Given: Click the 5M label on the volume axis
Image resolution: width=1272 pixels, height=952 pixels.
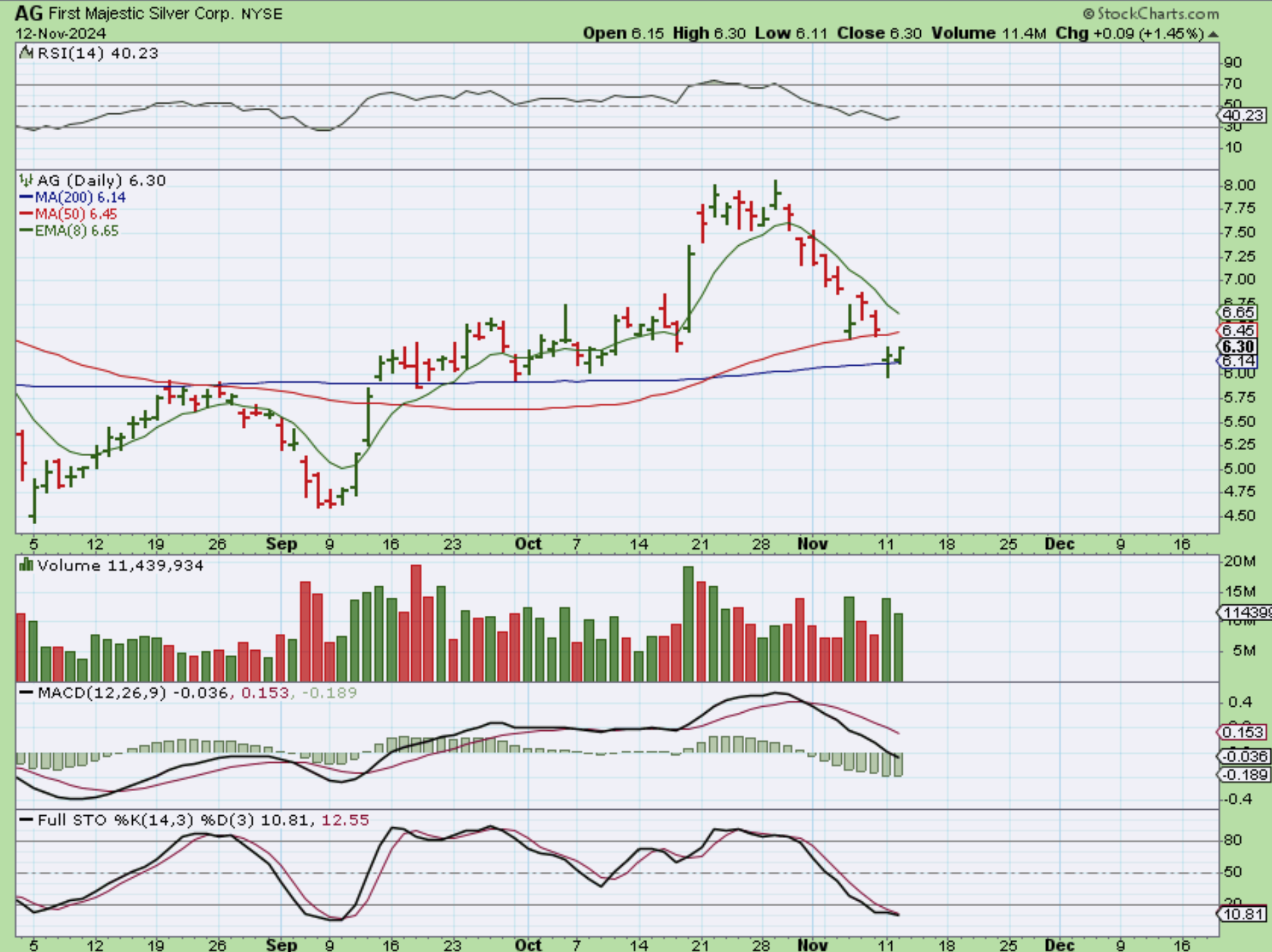Looking at the screenshot, I should (x=1244, y=651).
